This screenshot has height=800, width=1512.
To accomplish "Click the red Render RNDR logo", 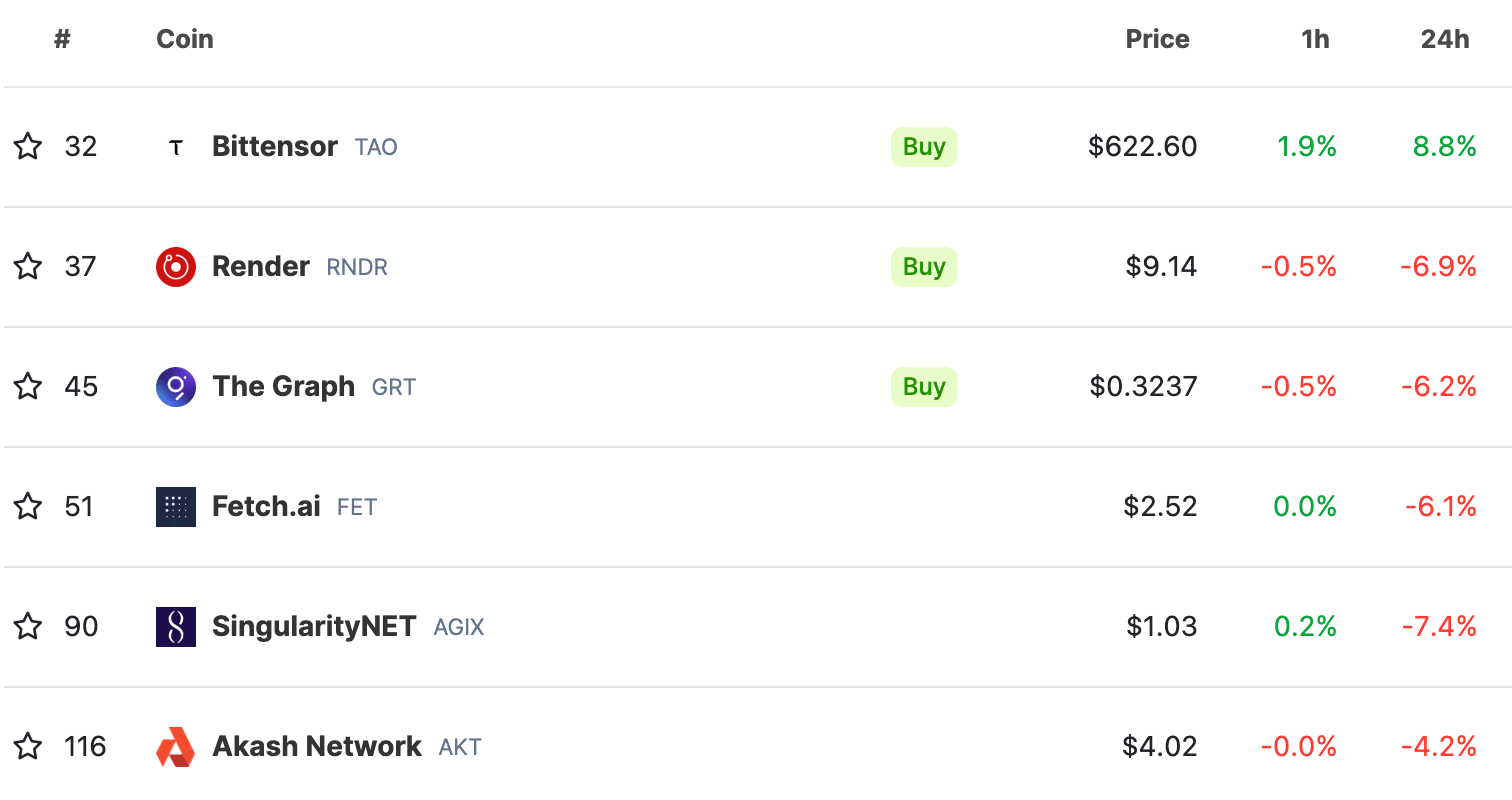I will (x=175, y=266).
